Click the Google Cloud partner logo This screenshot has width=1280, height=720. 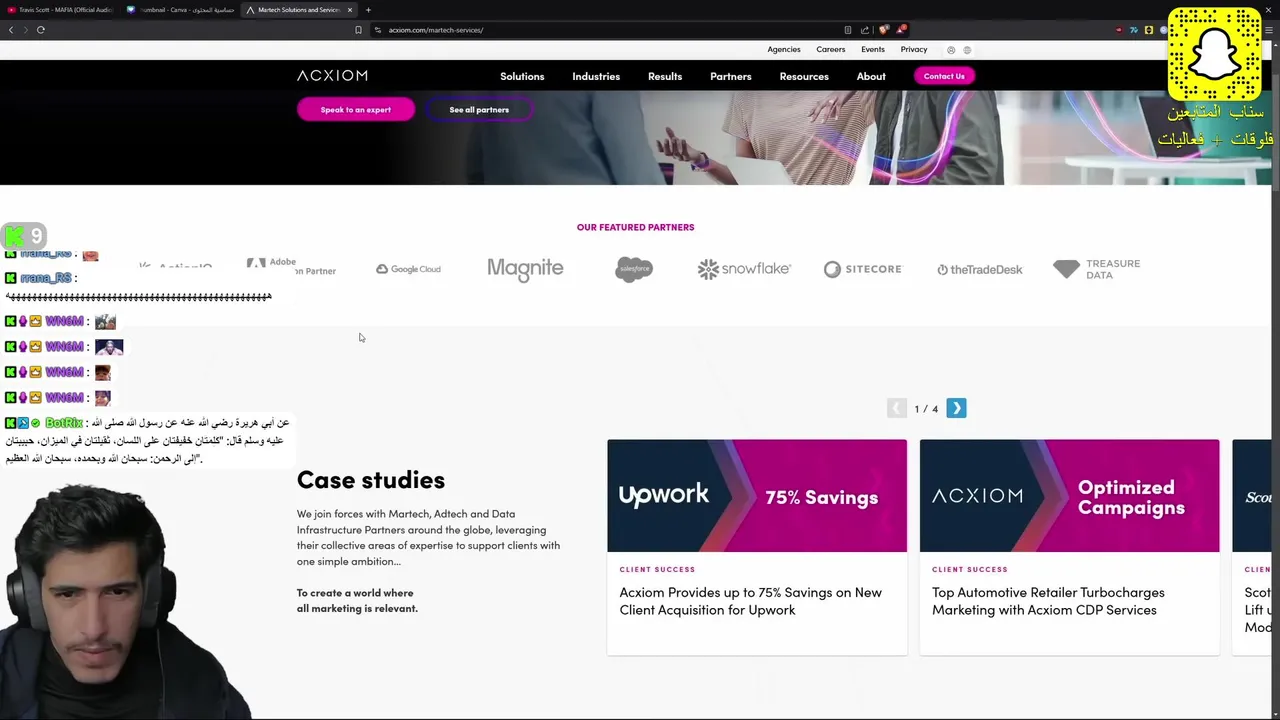pos(408,269)
